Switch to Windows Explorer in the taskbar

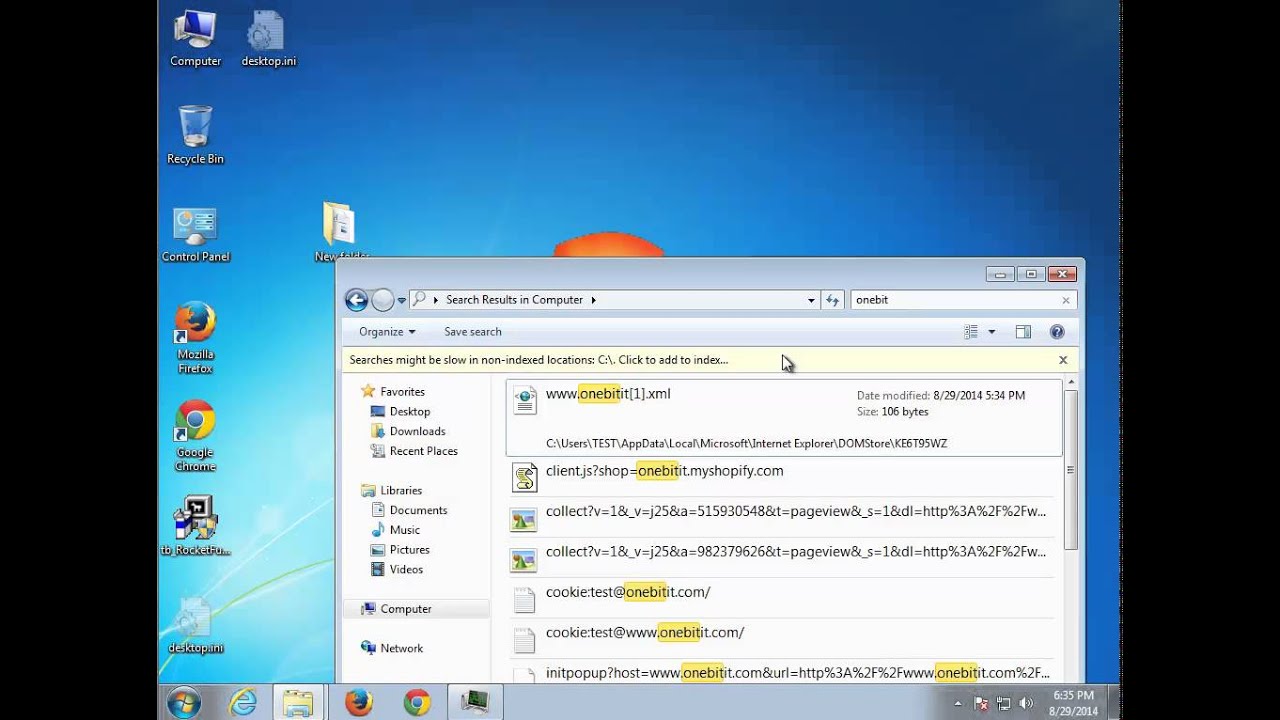point(297,703)
